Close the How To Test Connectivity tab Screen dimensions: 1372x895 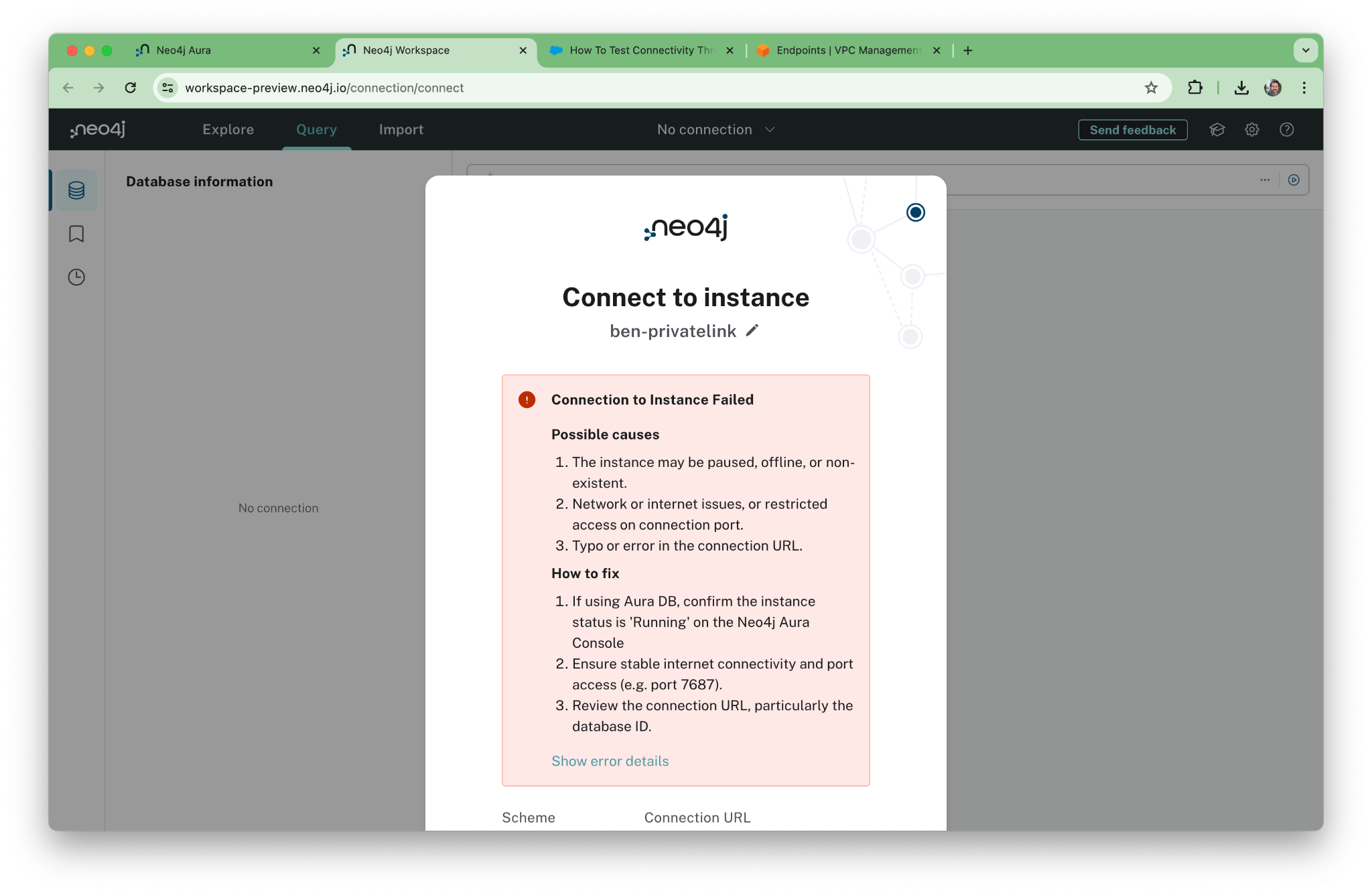730,50
